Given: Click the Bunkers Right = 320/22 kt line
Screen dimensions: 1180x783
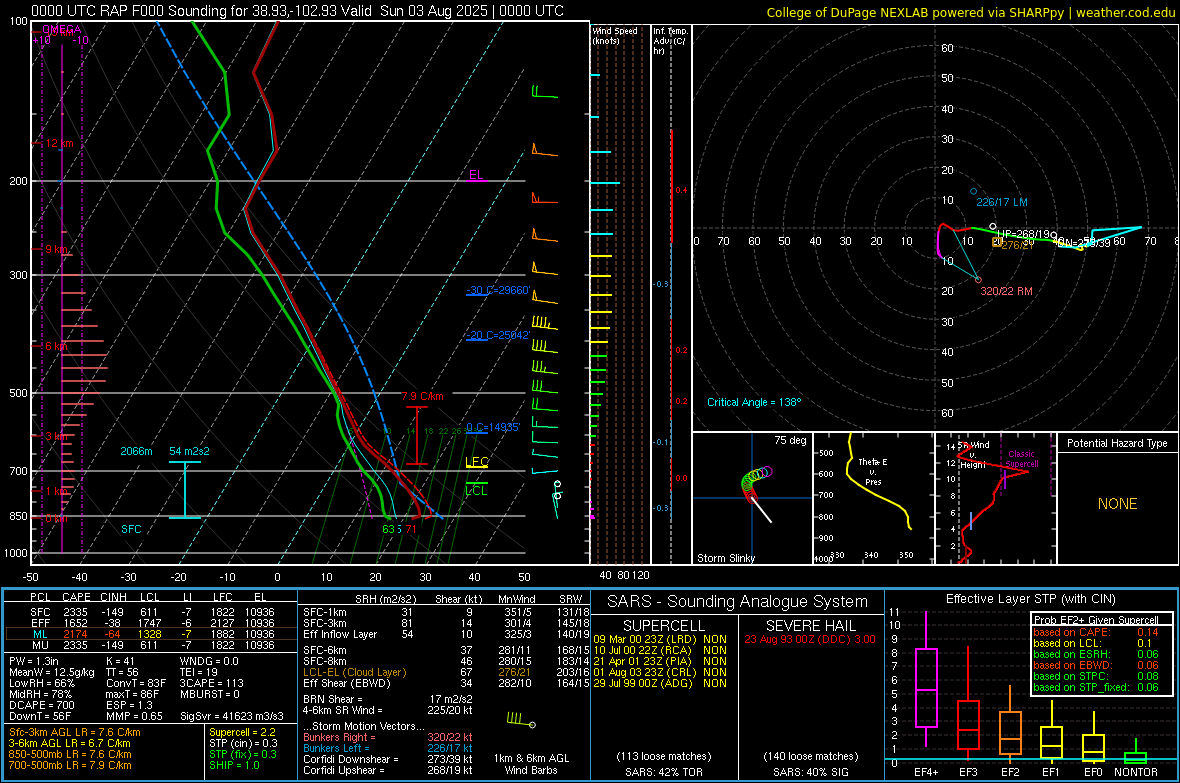Looking at the screenshot, I should click(388, 737).
